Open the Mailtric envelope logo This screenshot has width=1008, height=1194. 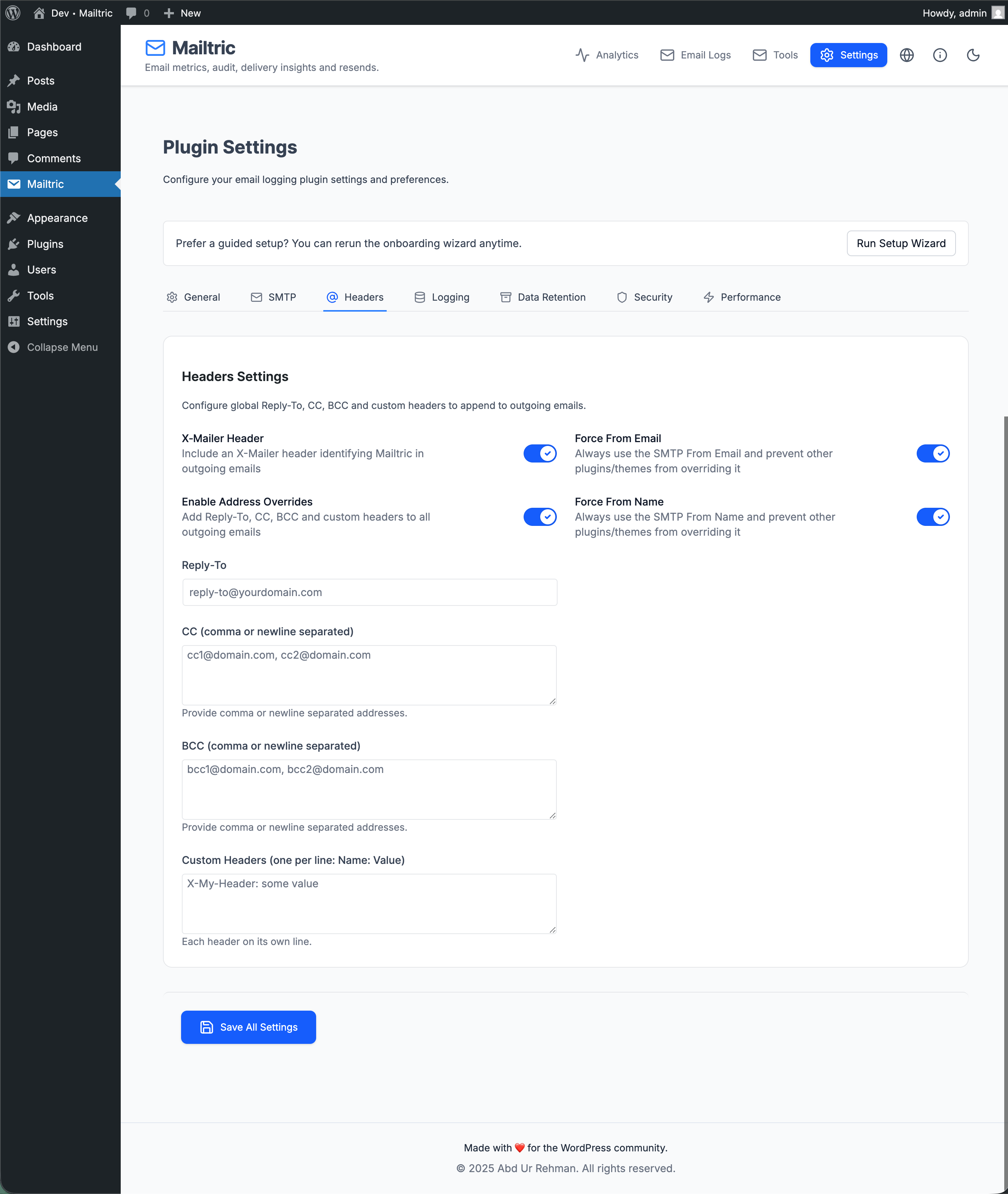tap(155, 48)
